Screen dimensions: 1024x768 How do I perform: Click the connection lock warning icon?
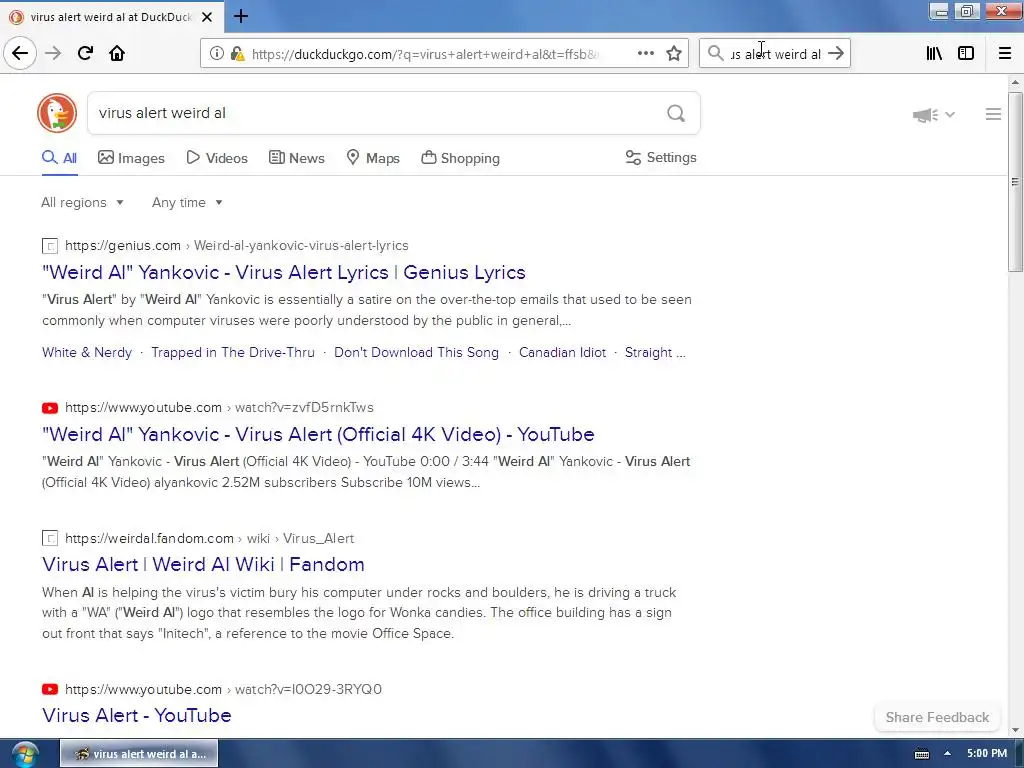pos(238,54)
